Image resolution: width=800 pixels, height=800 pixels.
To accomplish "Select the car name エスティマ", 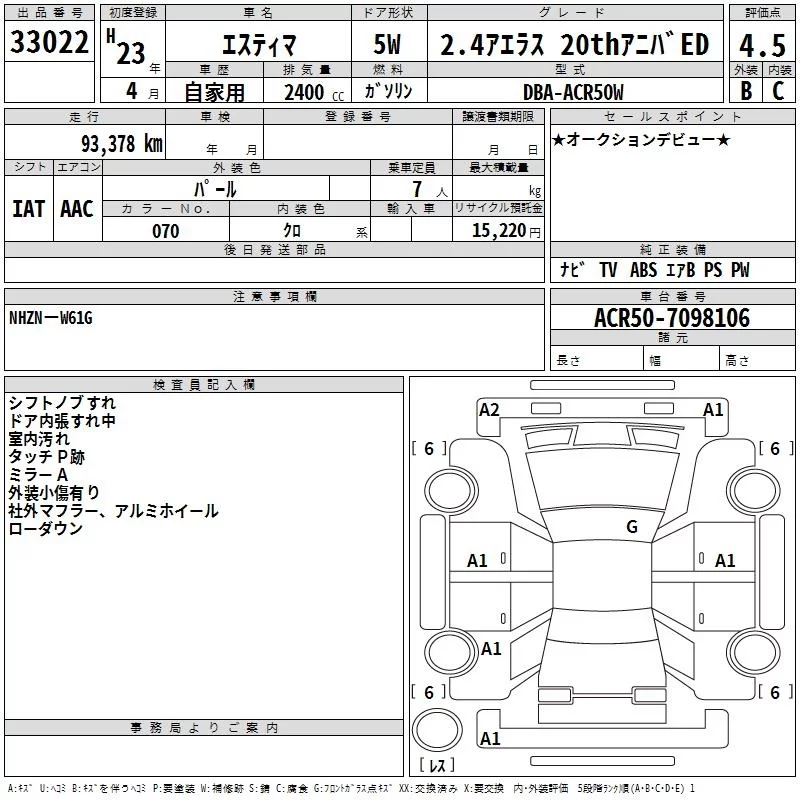I will 259,45.
